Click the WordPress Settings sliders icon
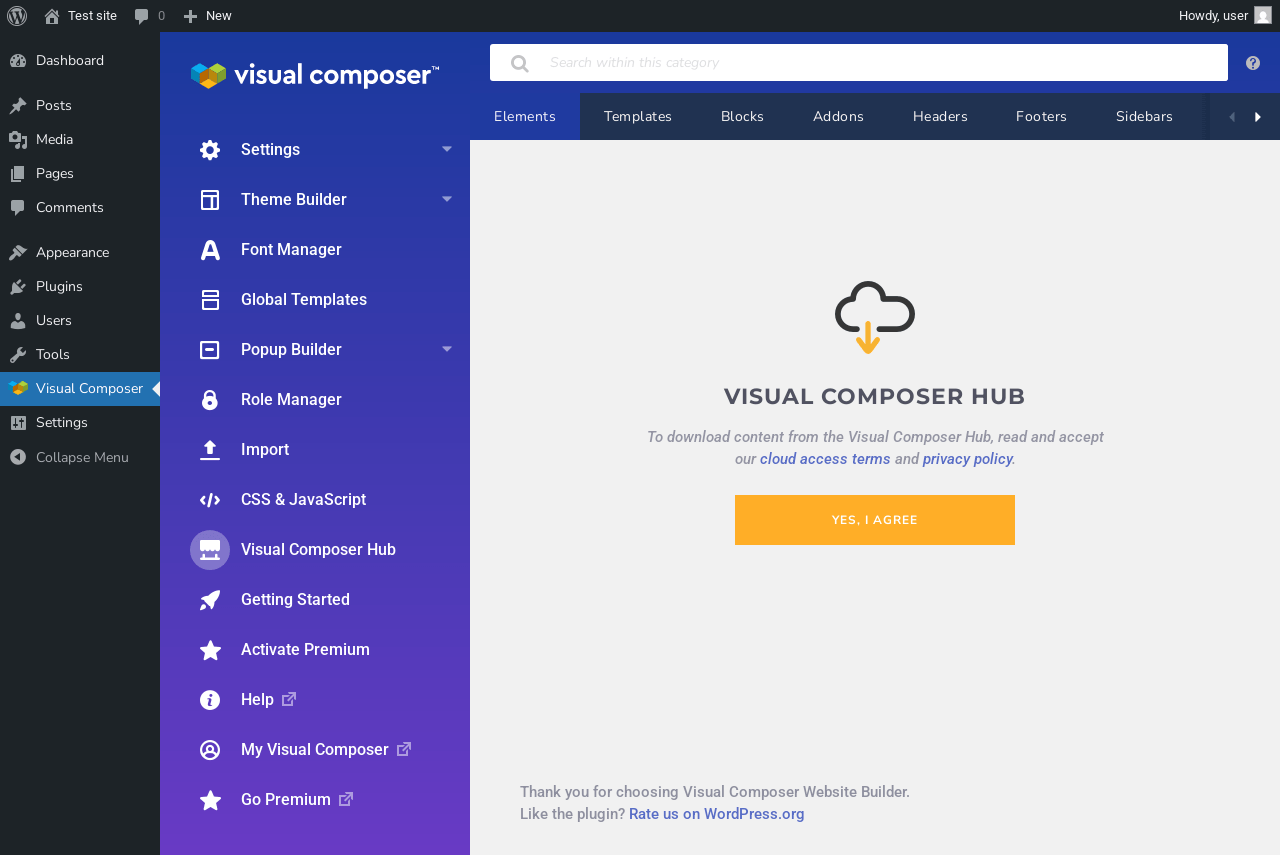 click(x=18, y=423)
